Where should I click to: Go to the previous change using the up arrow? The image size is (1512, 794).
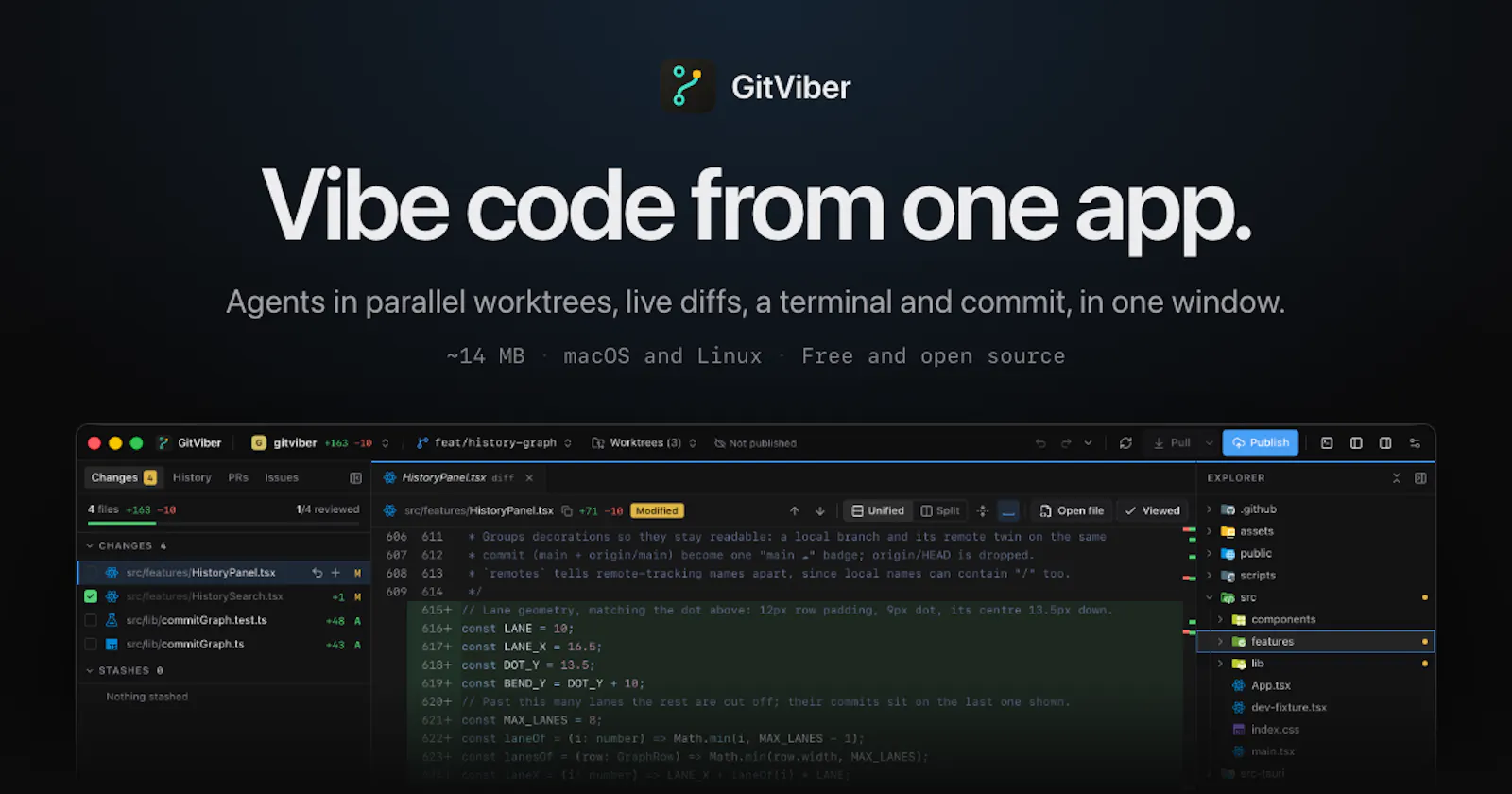795,511
